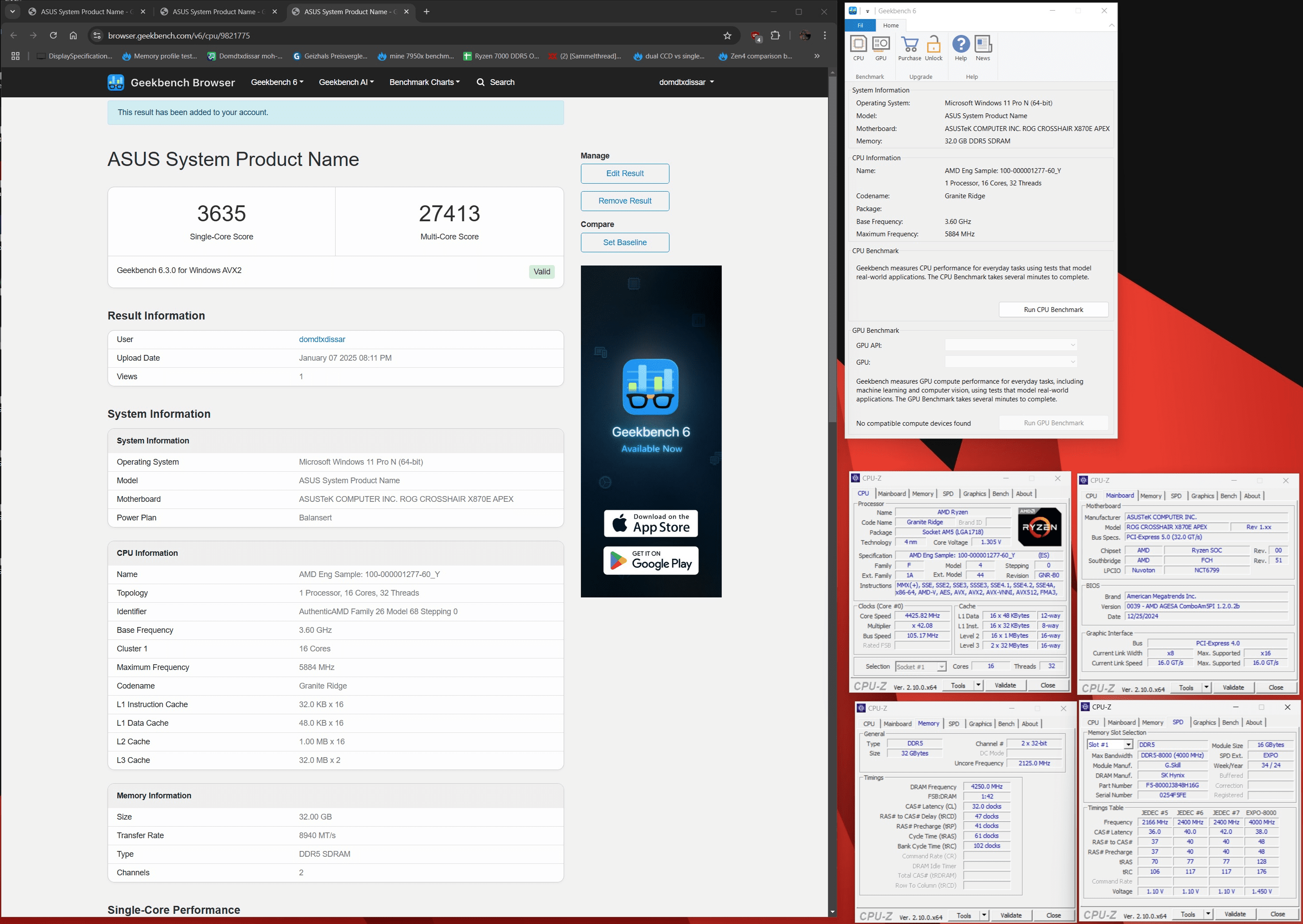Viewport: 1303px width, 924px height.
Task: Open the Geekbench AI dropdown menu
Action: (x=346, y=82)
